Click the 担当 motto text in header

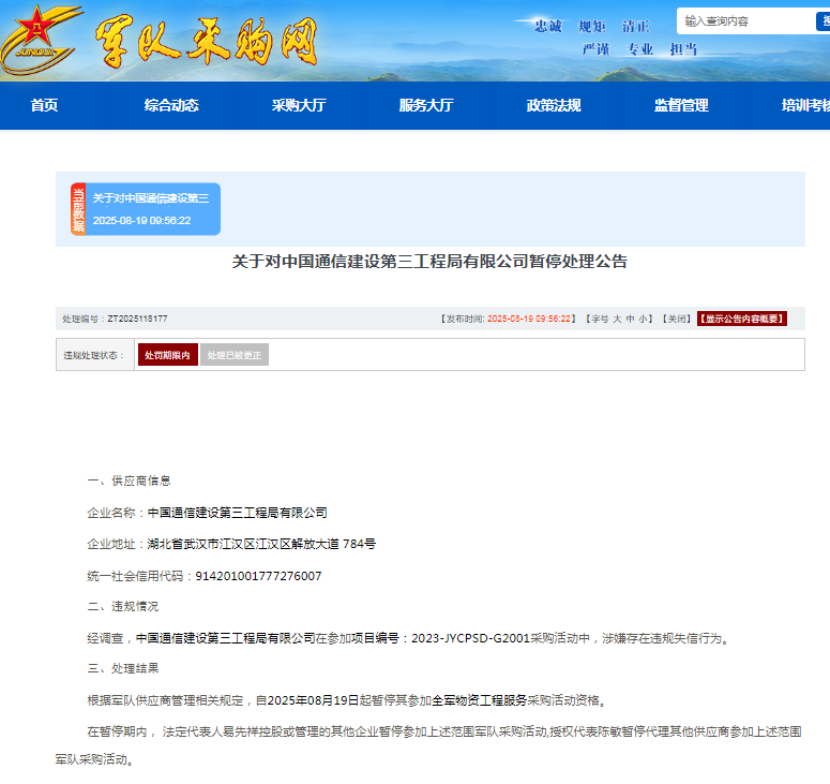(x=683, y=49)
